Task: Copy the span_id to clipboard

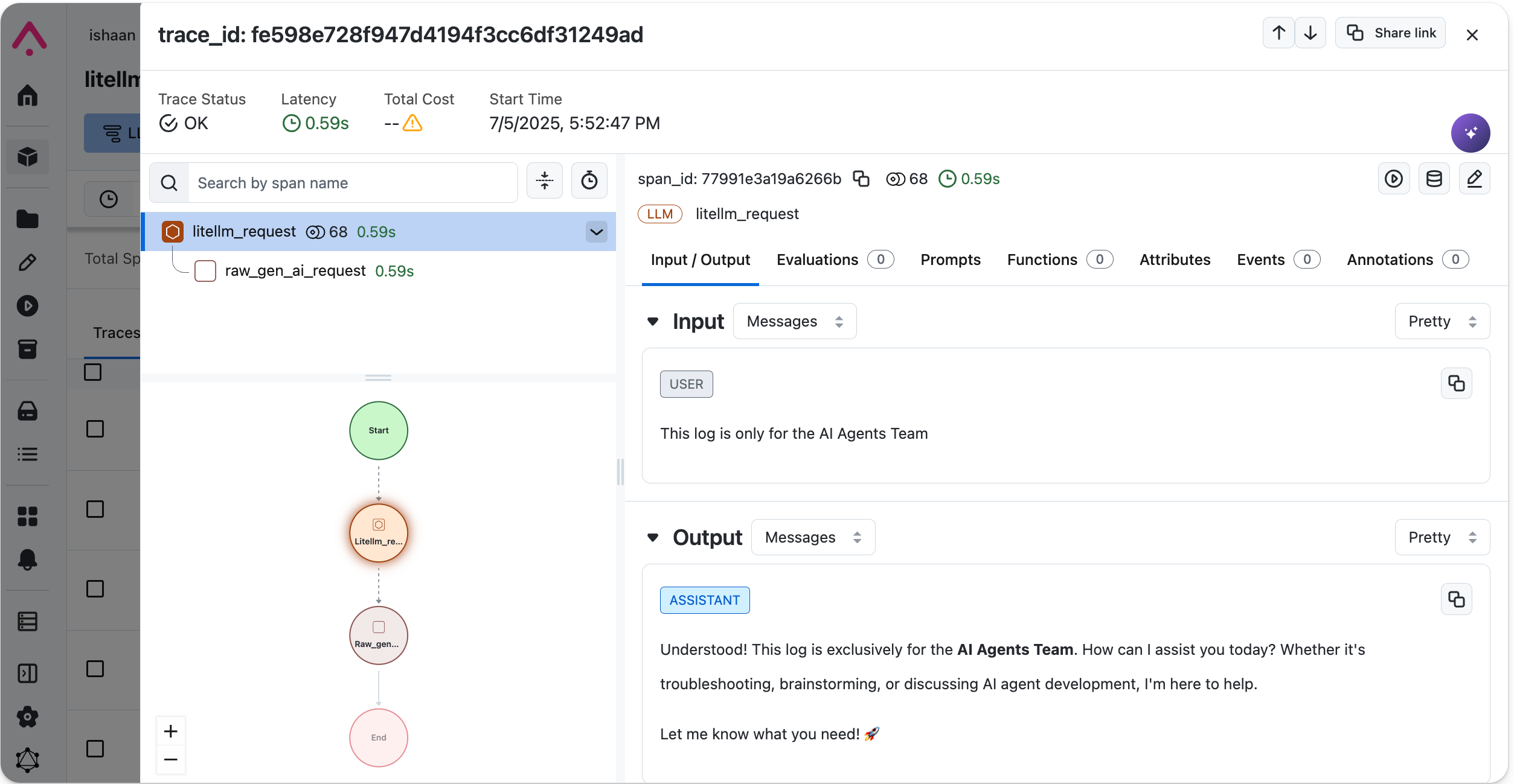Action: coord(861,179)
